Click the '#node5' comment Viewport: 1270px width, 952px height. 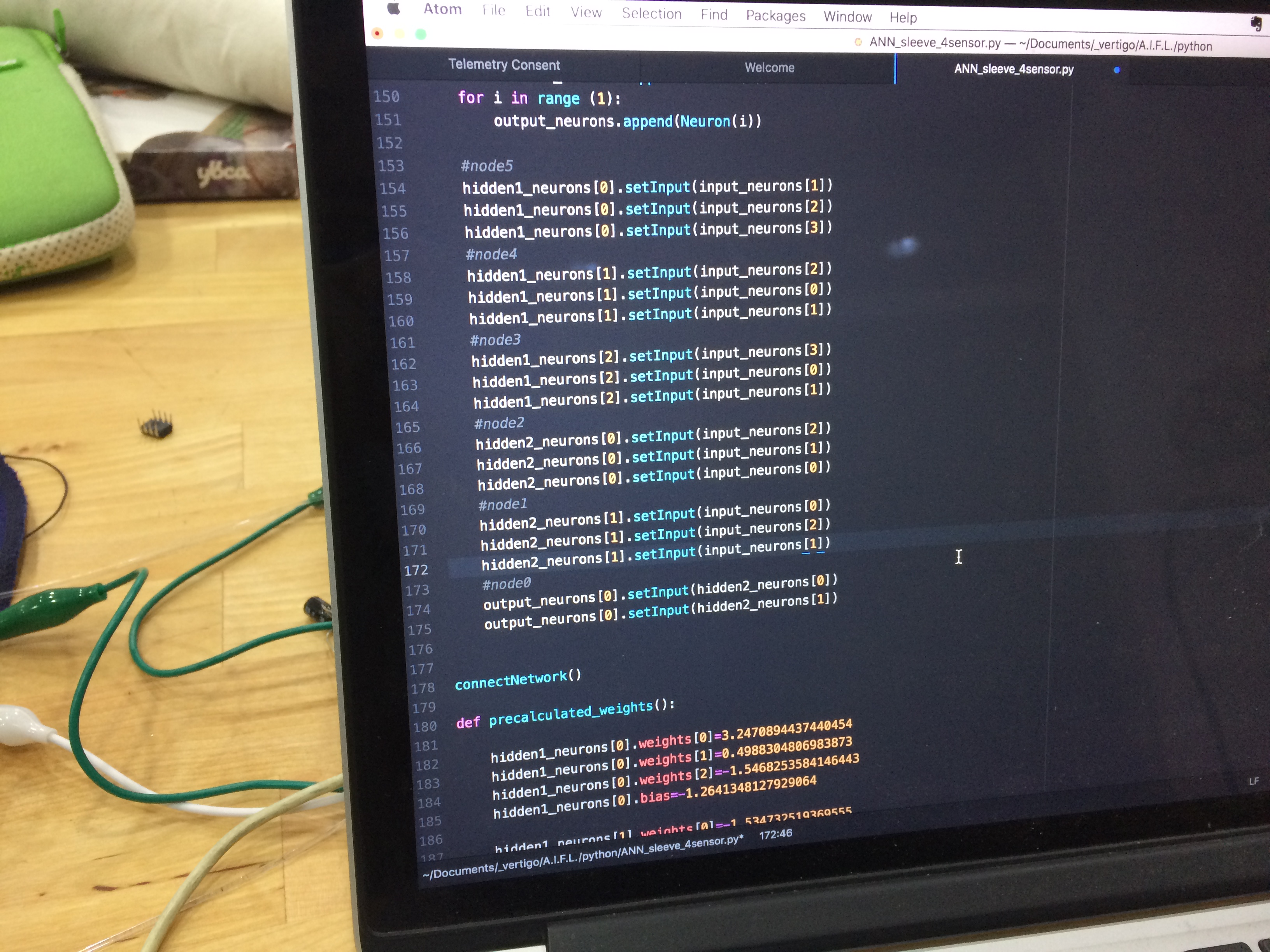click(x=487, y=166)
